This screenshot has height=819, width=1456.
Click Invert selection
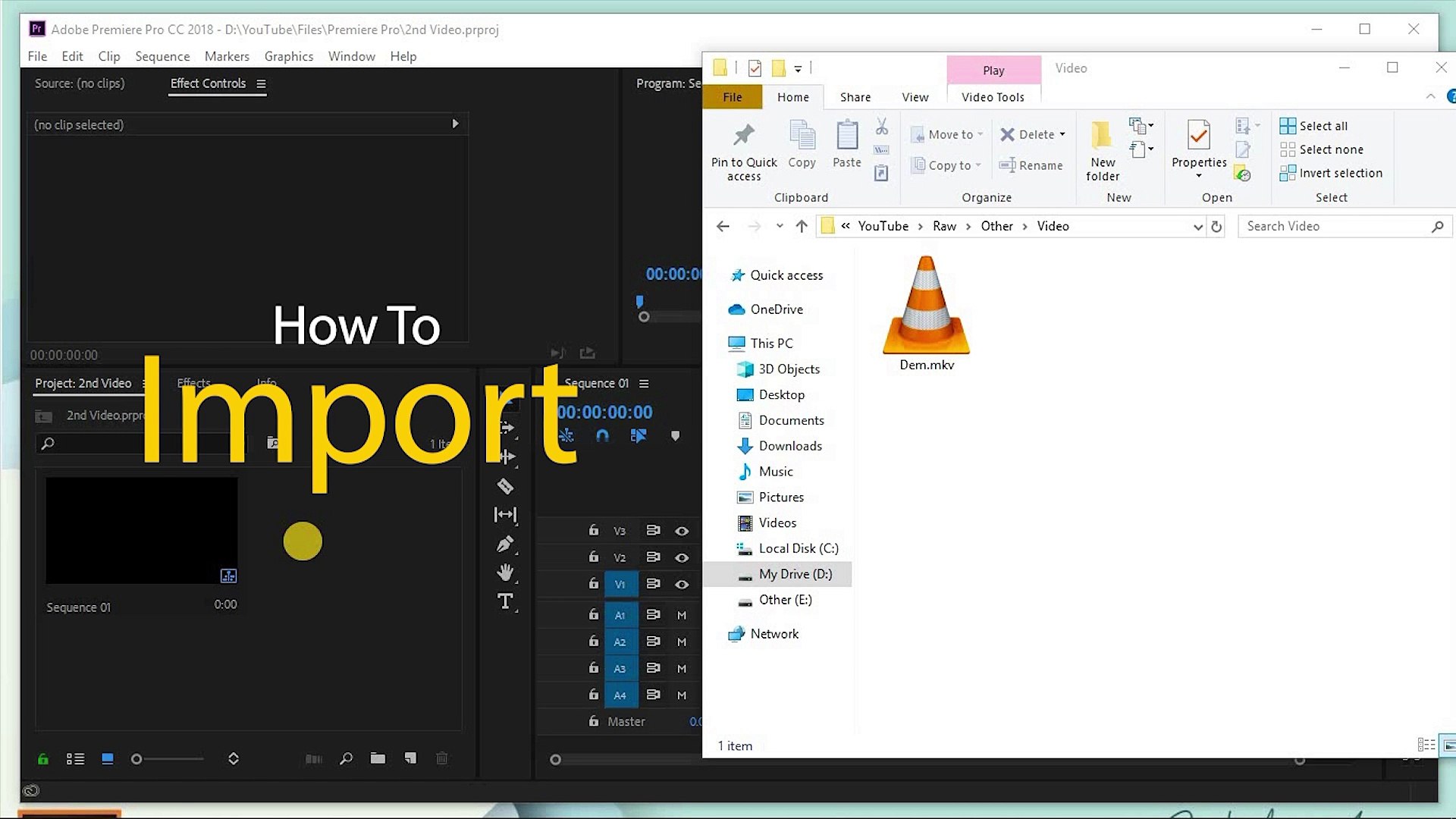(1331, 173)
